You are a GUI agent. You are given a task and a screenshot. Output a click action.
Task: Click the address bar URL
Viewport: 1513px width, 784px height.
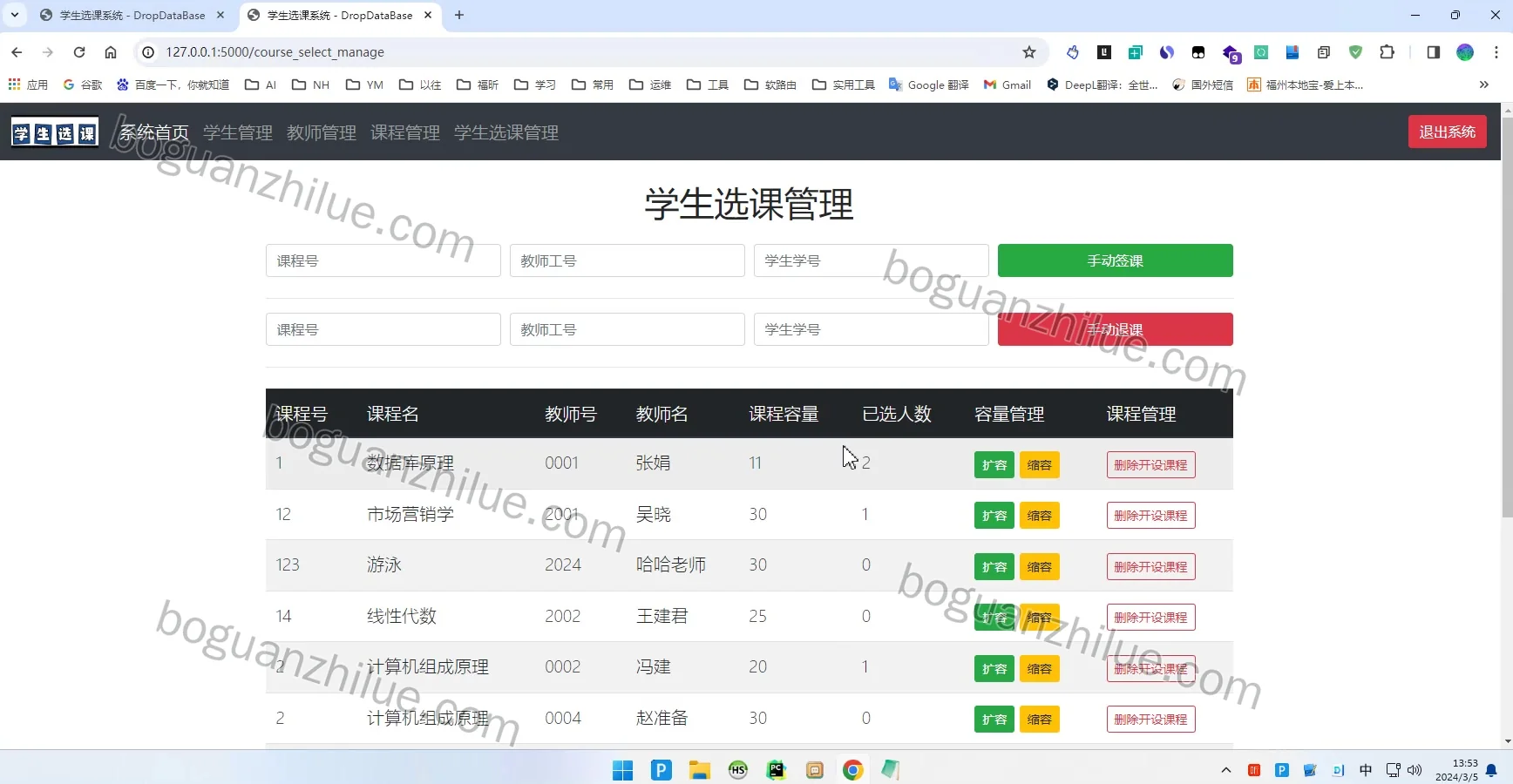click(275, 52)
